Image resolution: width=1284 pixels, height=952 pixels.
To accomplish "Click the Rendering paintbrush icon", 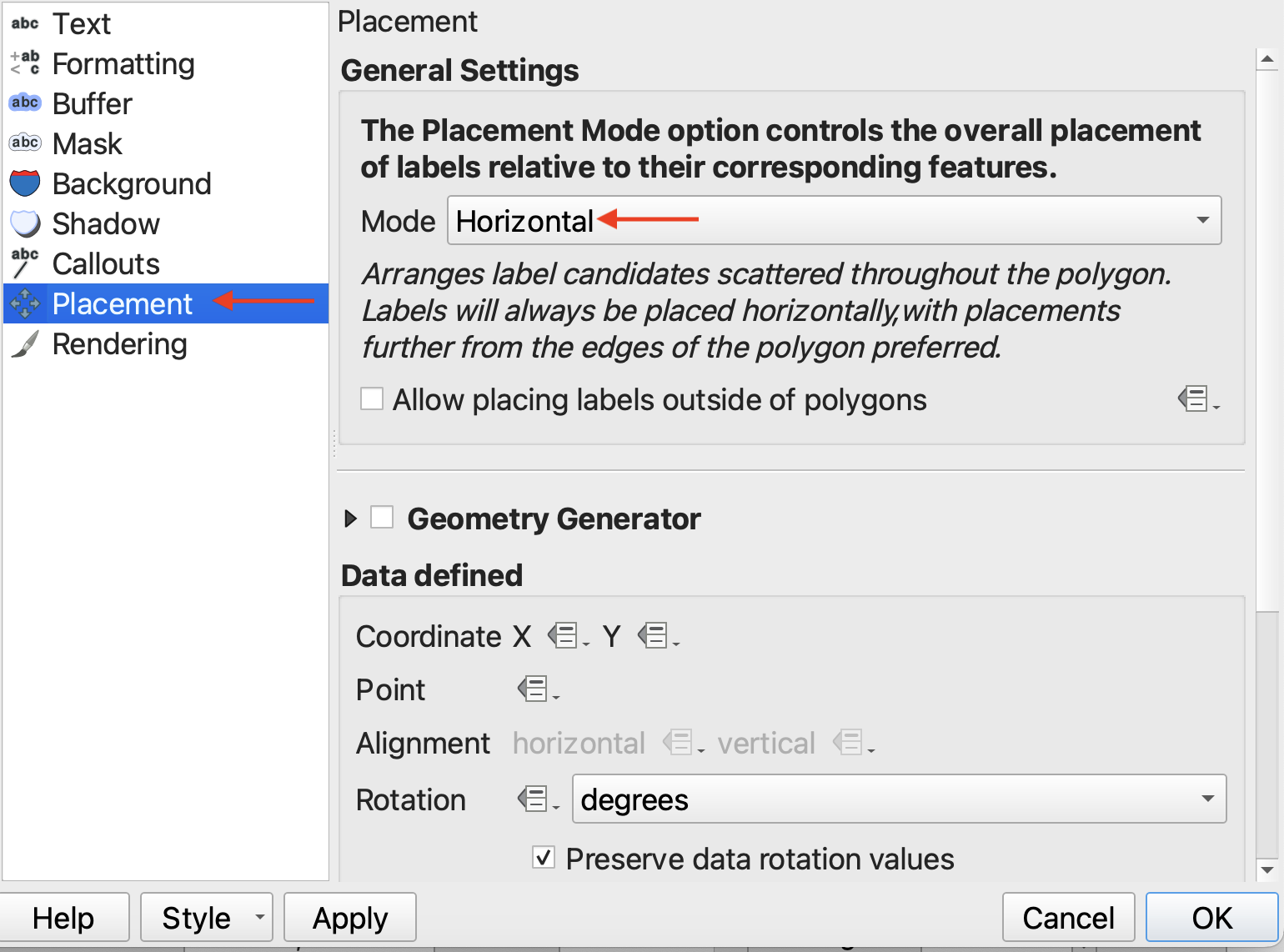I will click(x=25, y=343).
